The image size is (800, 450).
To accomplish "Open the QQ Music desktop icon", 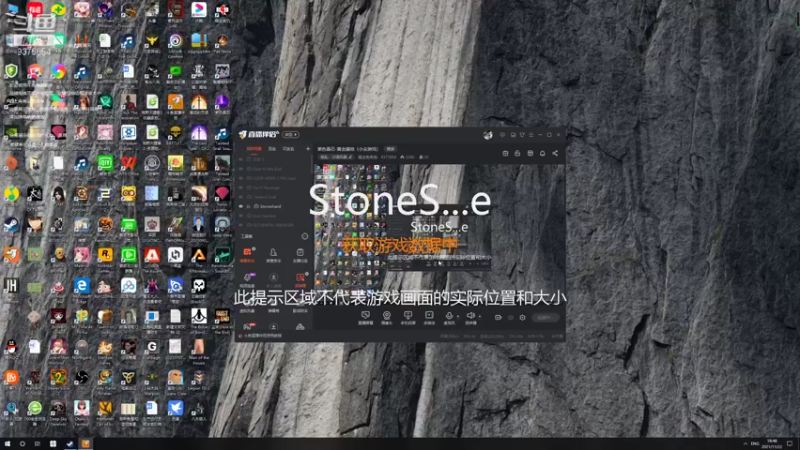I will (11, 194).
